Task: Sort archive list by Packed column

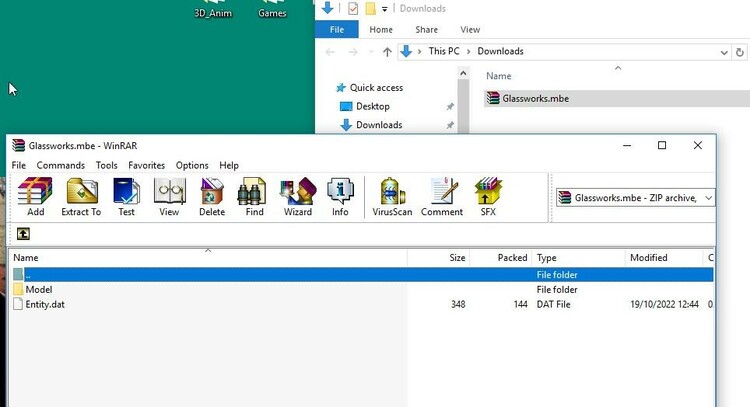Action: pos(501,257)
